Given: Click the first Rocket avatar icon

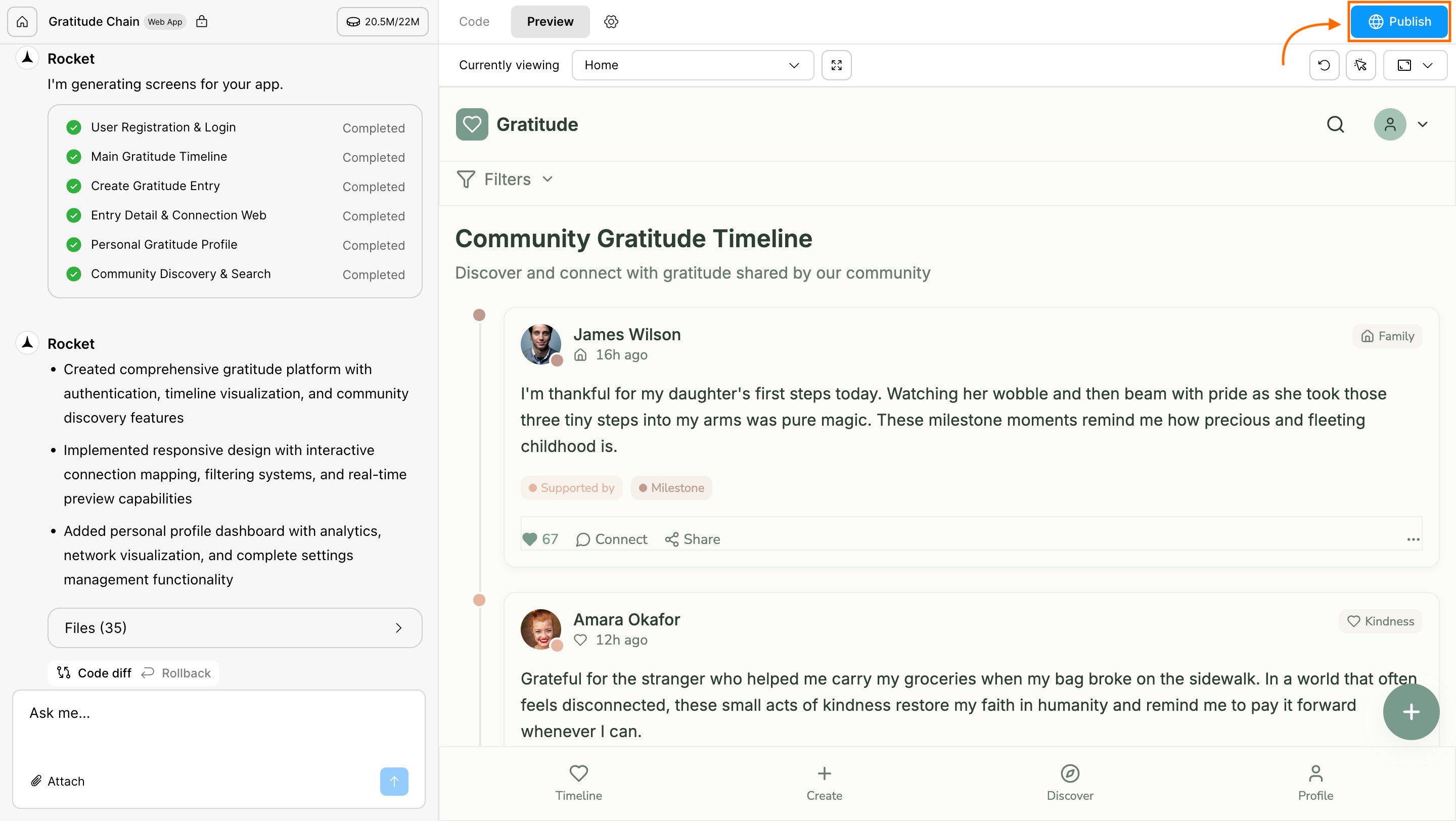Looking at the screenshot, I should tap(27, 58).
